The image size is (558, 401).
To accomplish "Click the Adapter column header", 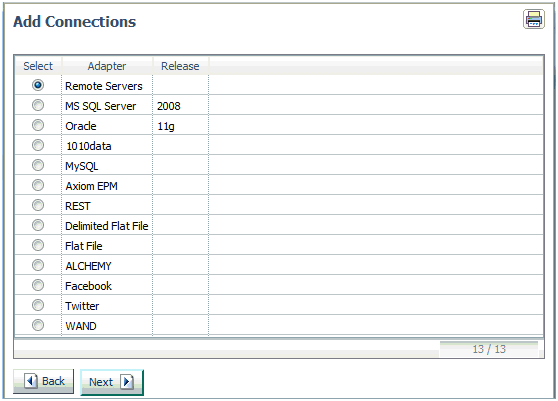I will (107, 66).
